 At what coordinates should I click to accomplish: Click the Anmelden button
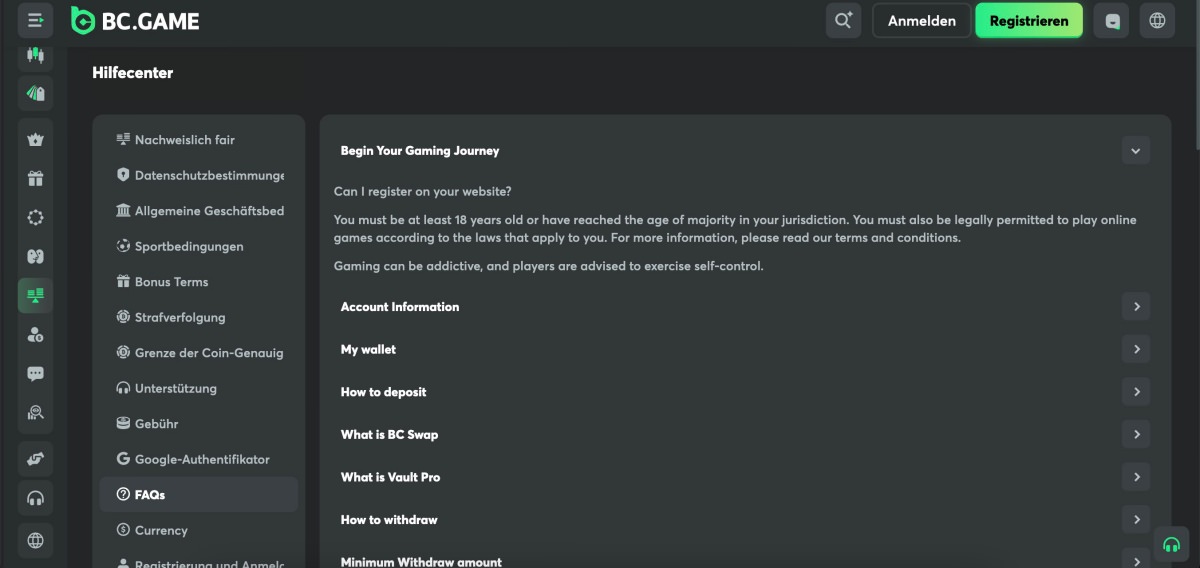coord(921,20)
